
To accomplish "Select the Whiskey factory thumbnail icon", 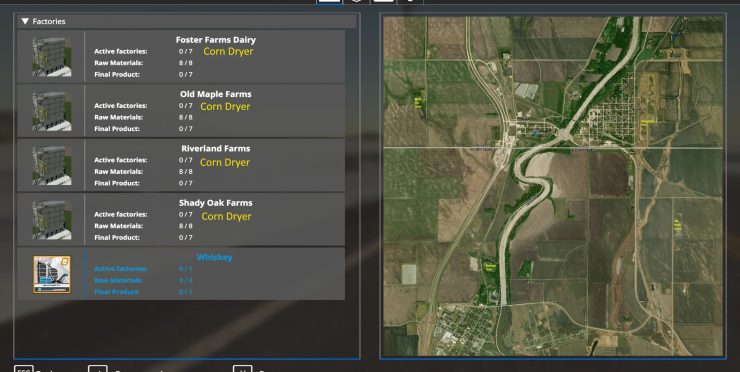I will [x=52, y=274].
